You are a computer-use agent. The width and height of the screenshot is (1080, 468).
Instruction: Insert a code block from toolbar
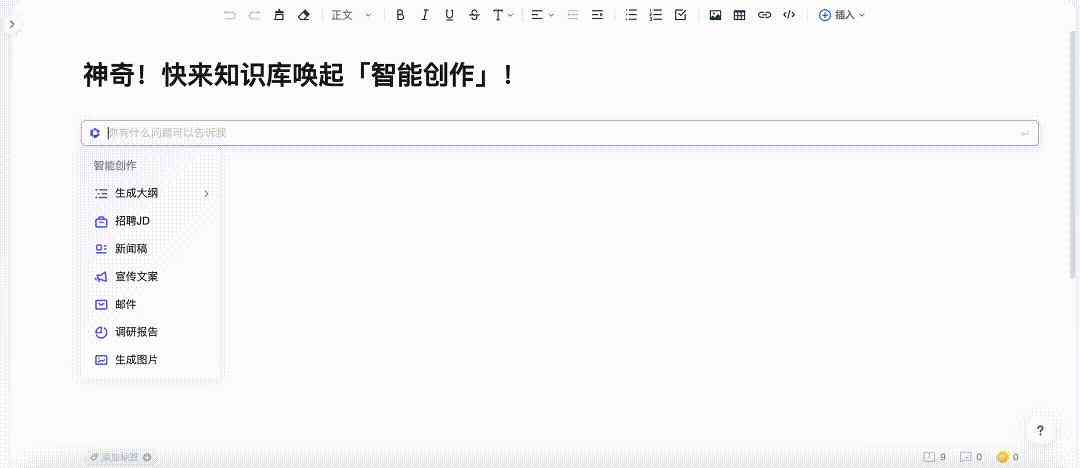point(789,14)
